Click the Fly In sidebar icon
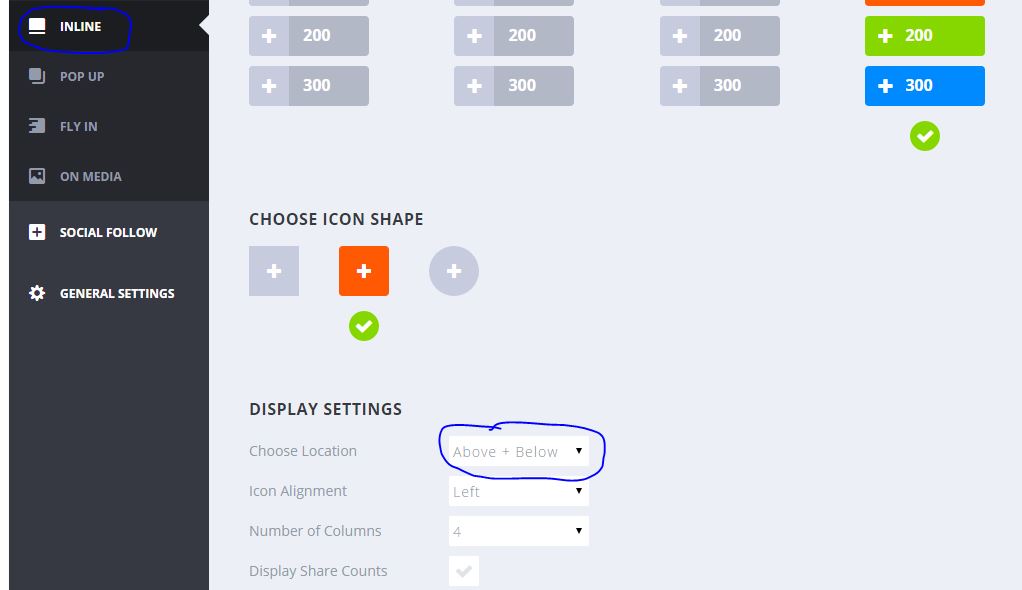This screenshot has height=590, width=1022. [37, 126]
